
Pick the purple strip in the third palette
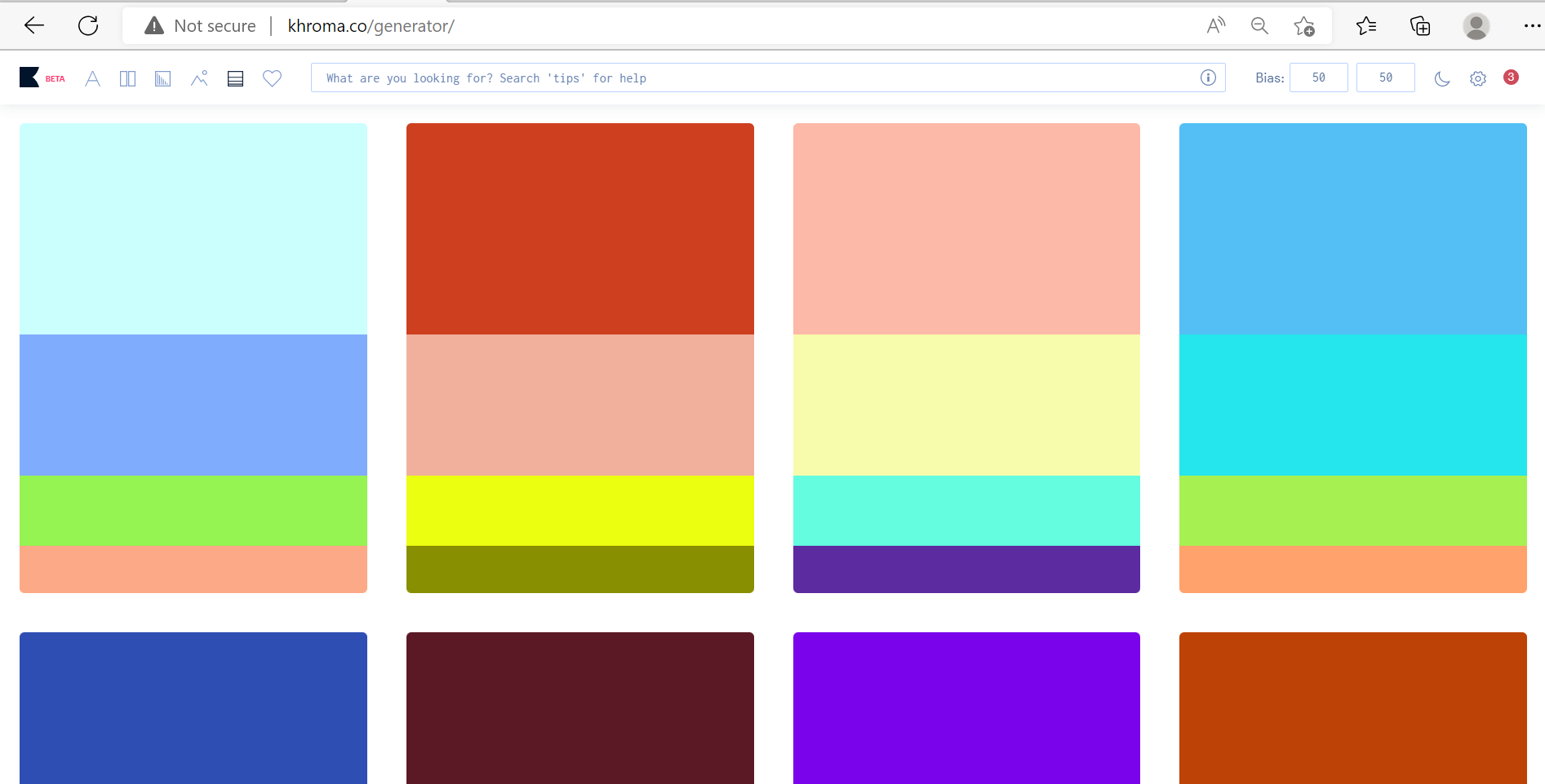point(966,569)
